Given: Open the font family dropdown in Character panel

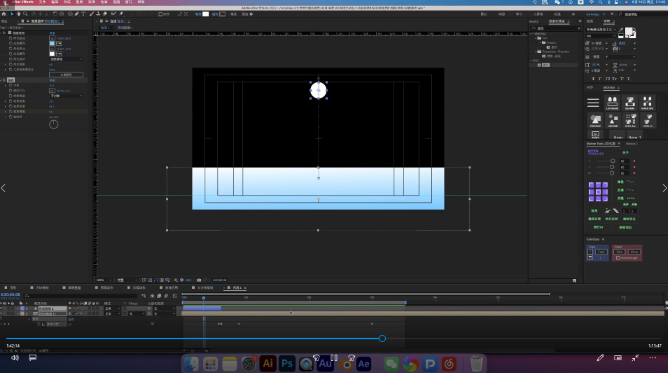Looking at the screenshot, I should click(x=600, y=29).
